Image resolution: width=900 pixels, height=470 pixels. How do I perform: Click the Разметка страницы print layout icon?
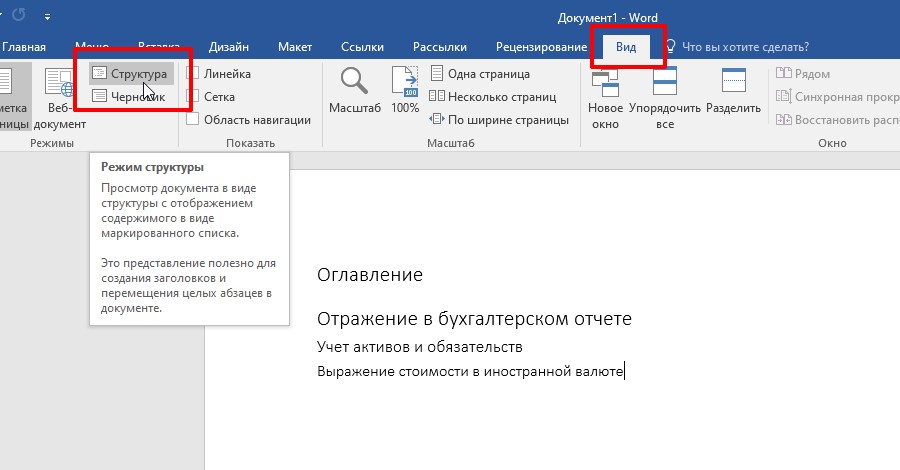[x=13, y=99]
